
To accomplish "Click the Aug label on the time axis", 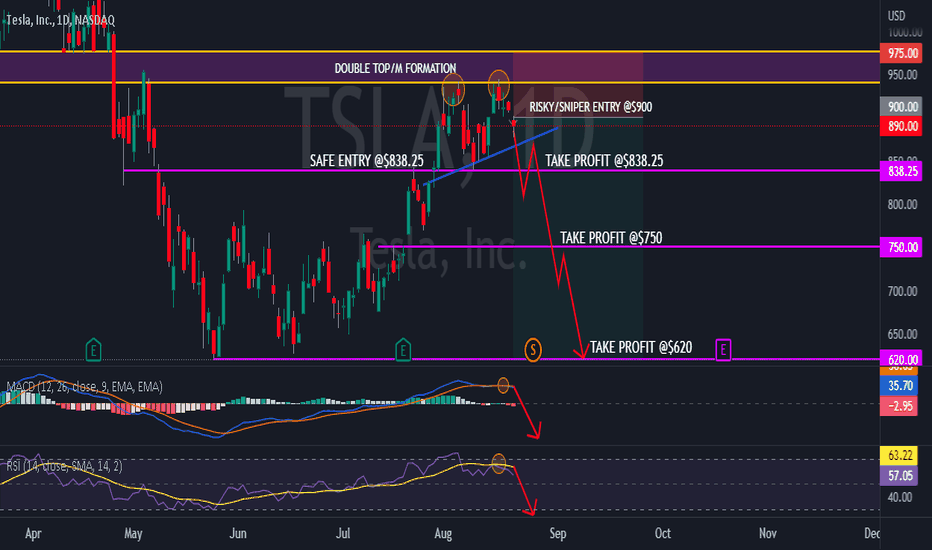I will coord(443,533).
